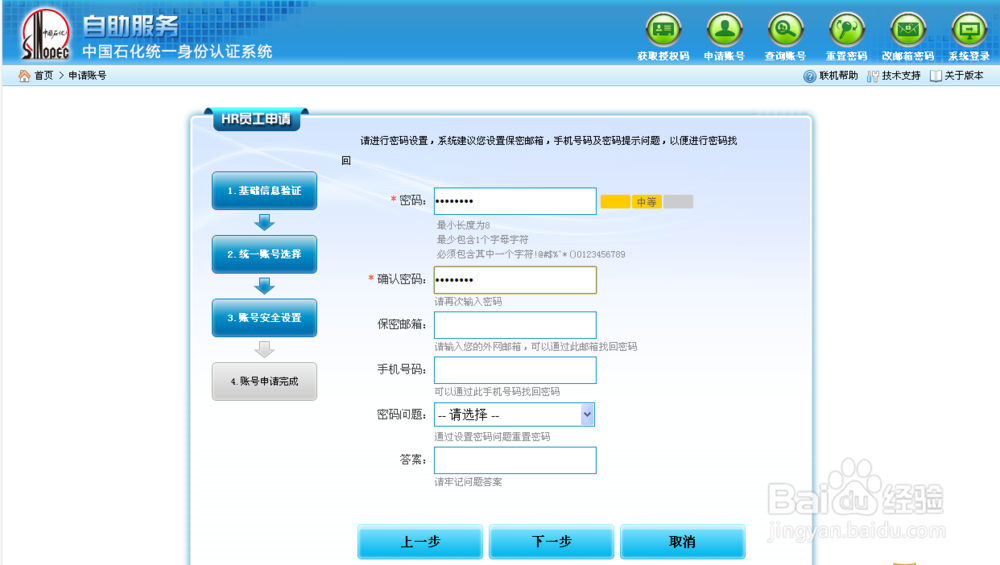Click the 技术支持 tools icon

point(872,76)
